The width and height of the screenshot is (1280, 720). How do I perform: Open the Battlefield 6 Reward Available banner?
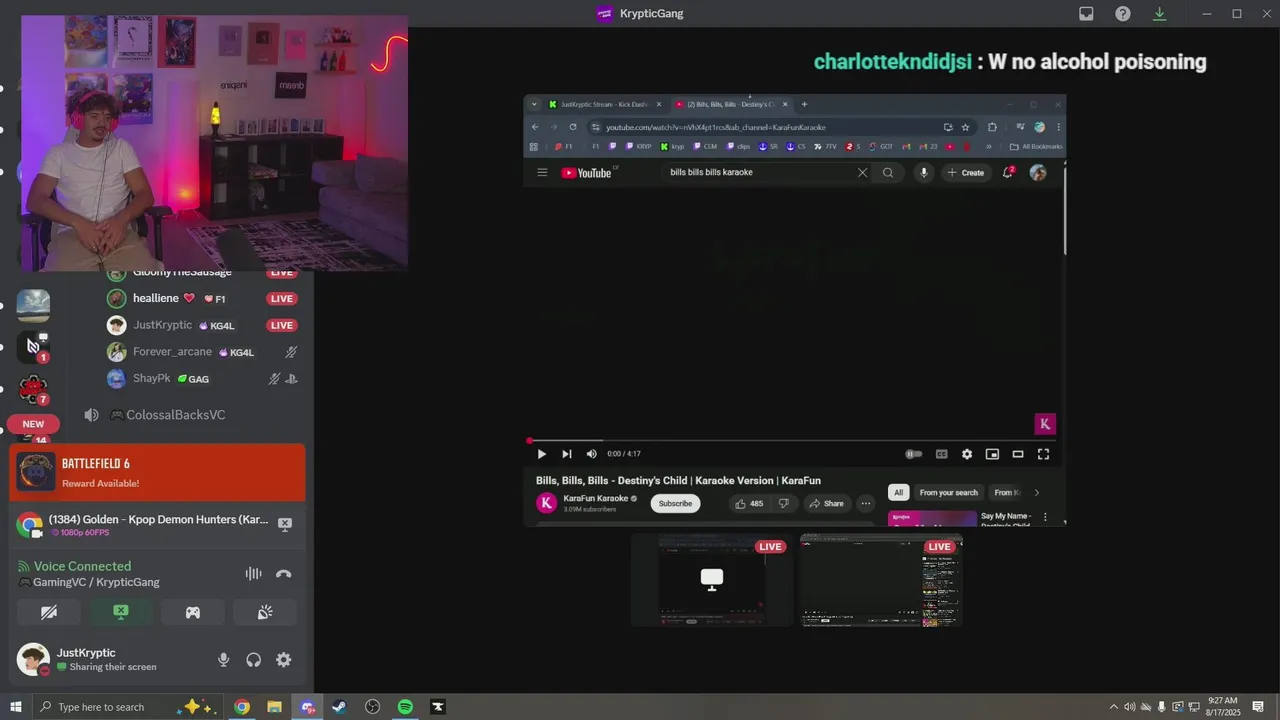(x=157, y=472)
